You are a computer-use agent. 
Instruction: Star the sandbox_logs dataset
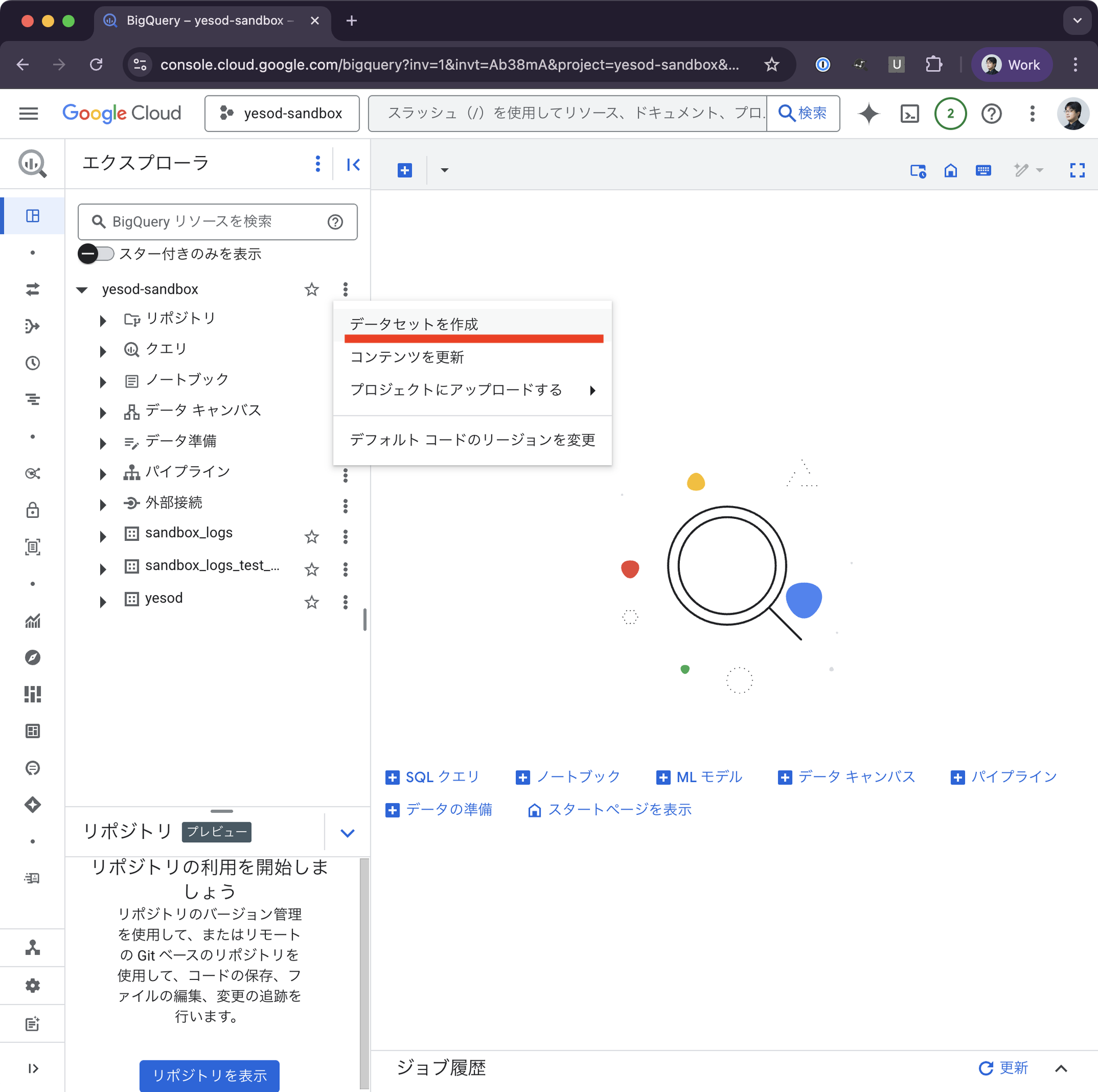[x=311, y=536]
